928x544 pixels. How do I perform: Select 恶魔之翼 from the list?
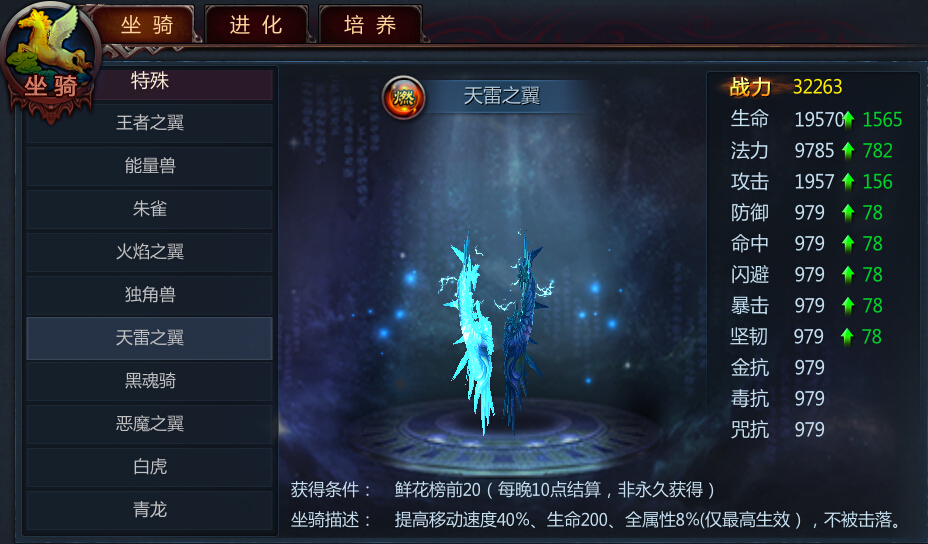pos(149,424)
